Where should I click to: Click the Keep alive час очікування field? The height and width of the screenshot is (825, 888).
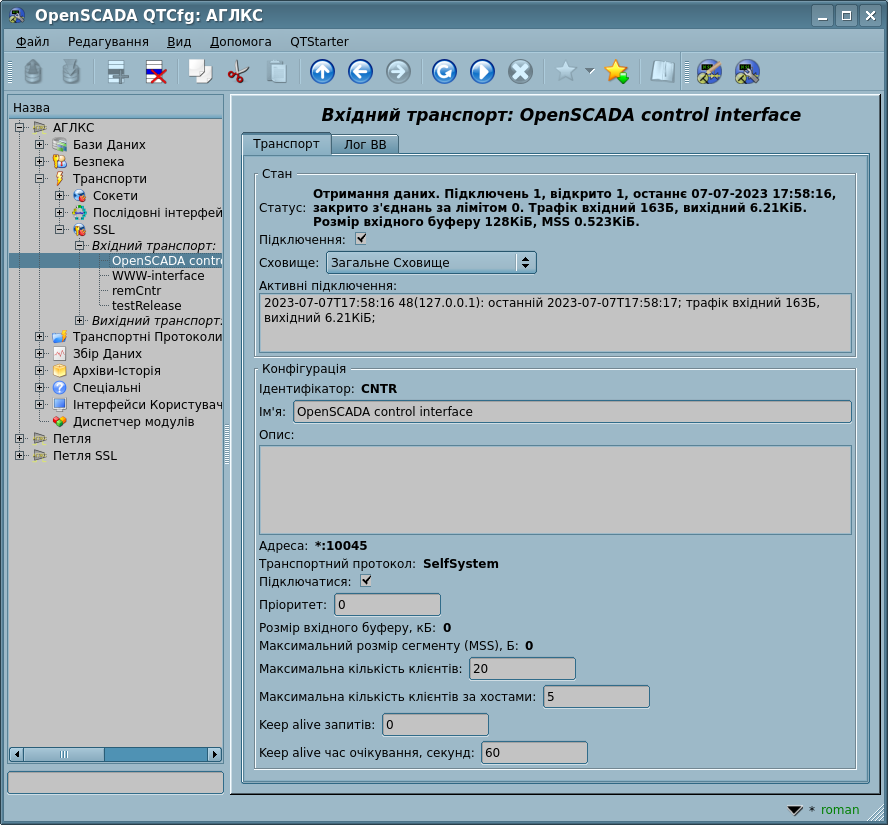(534, 753)
